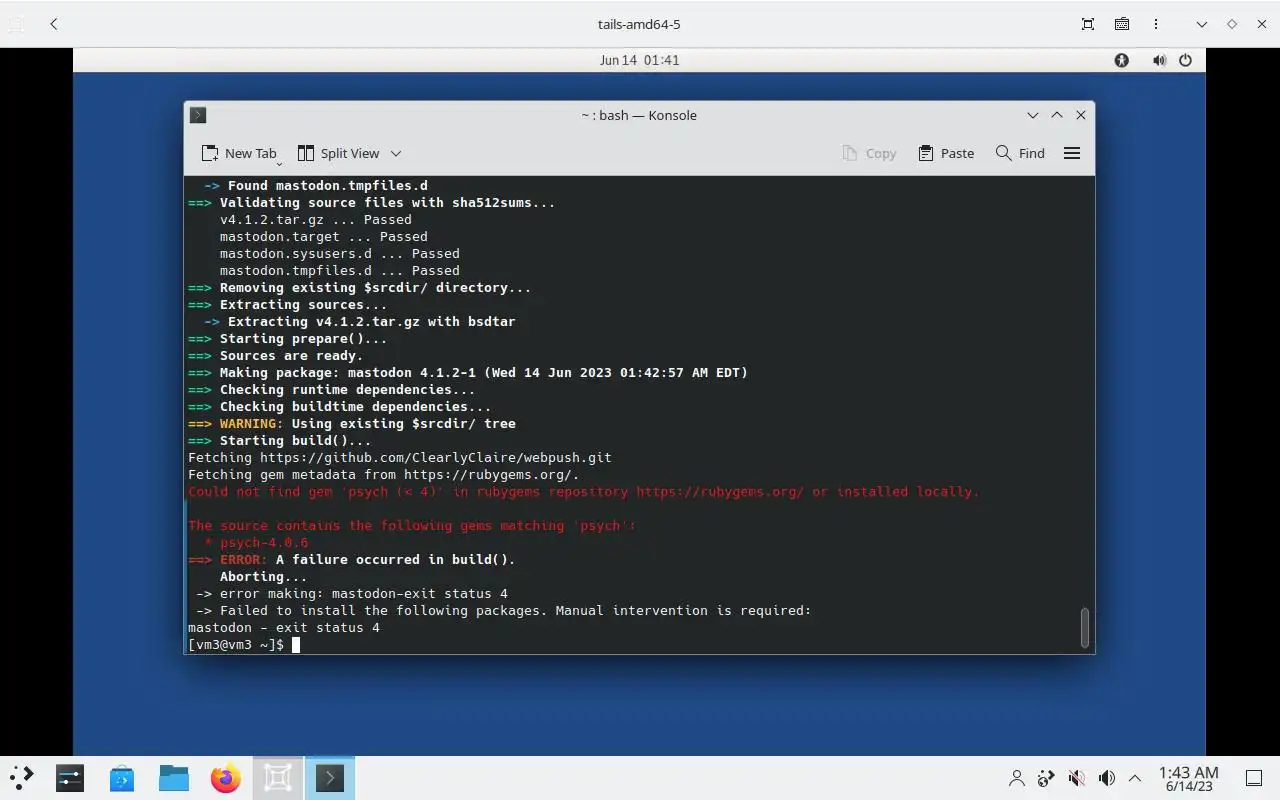Open the Konsole hamburger menu
This screenshot has width=1280, height=800.
(x=1072, y=153)
